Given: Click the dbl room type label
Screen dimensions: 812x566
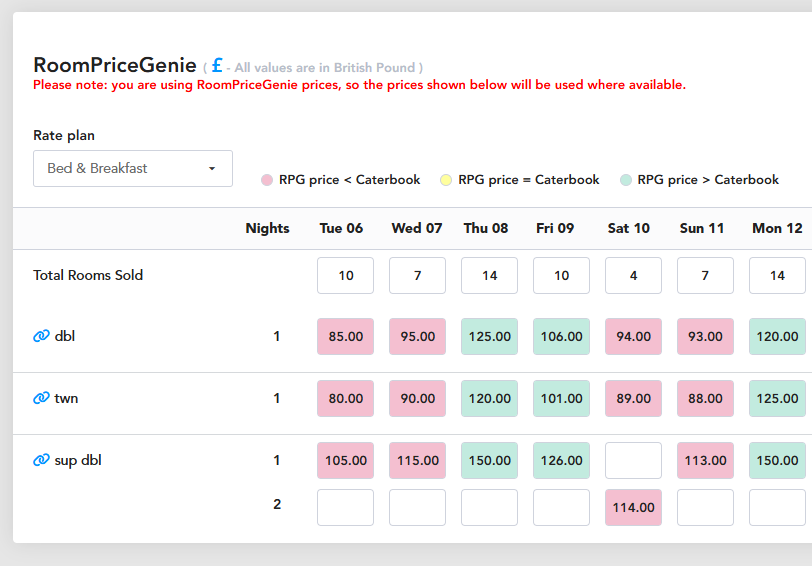Looking at the screenshot, I should 65,336.
